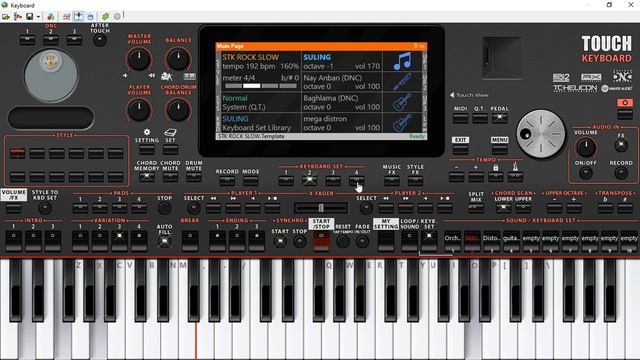The width and height of the screenshot is (640, 360).
Task: Click the red camera snapshot icon
Action: (x=624, y=103)
